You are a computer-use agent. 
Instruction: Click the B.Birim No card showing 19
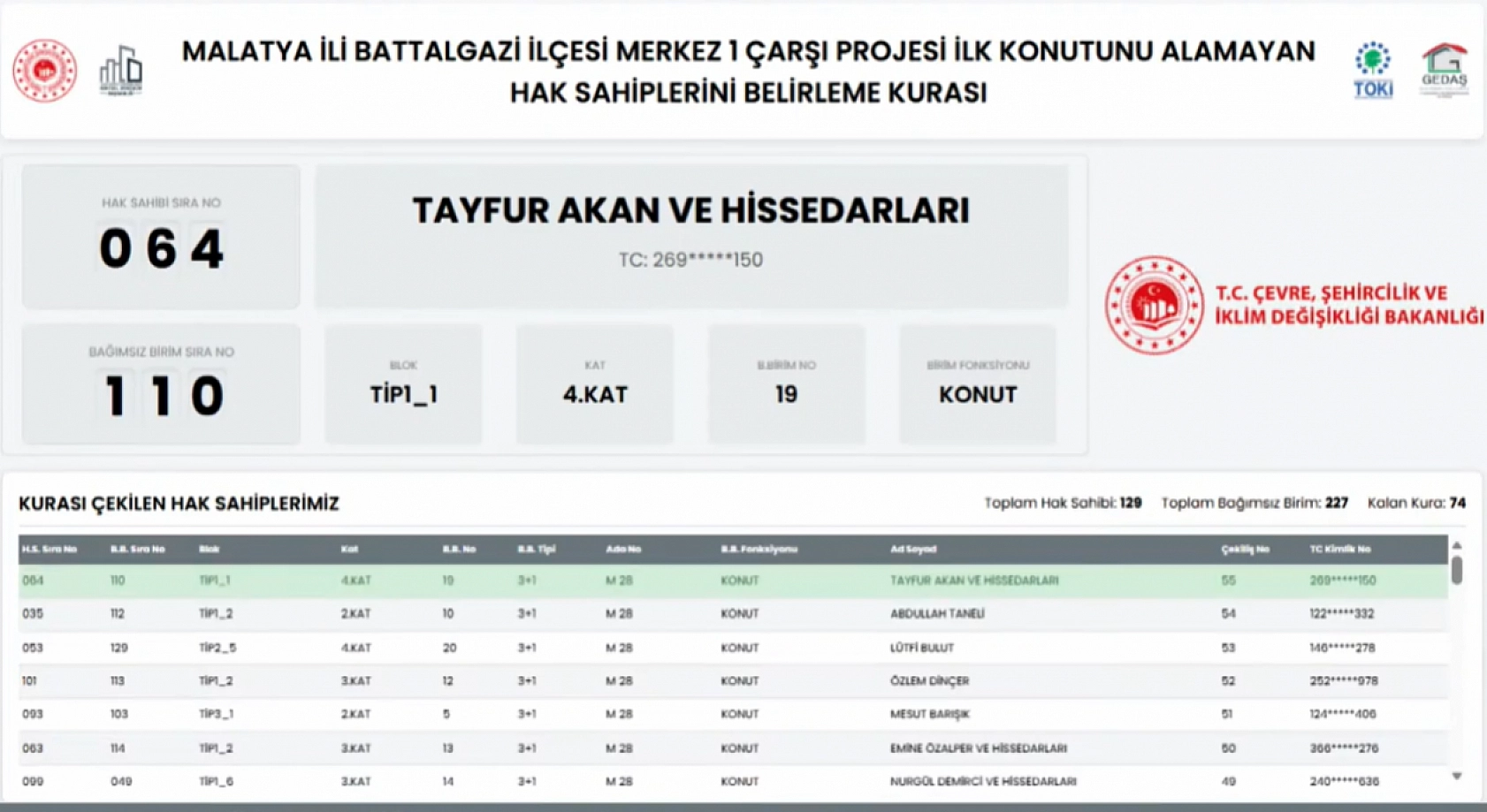[786, 384]
